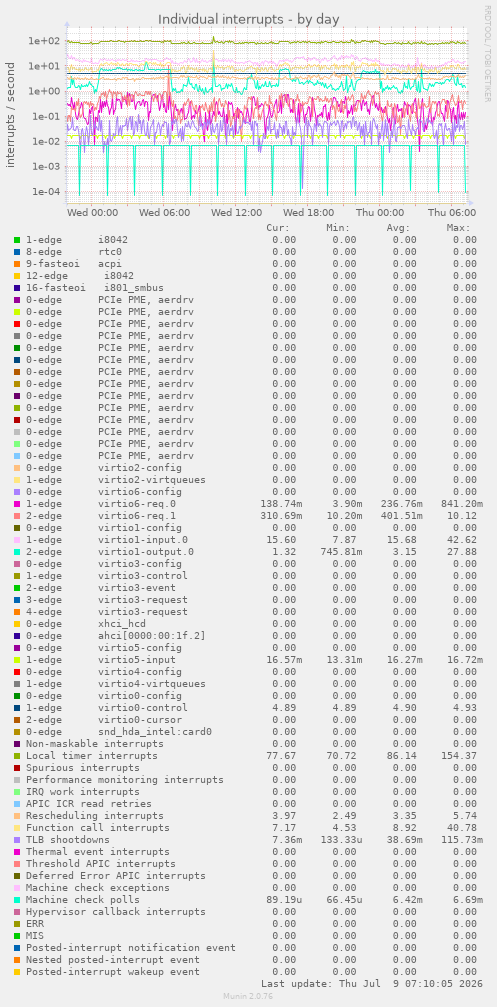The image size is (497, 1007).
Task: Click the virtio2-virtqueues legend label
Action: 152,480
